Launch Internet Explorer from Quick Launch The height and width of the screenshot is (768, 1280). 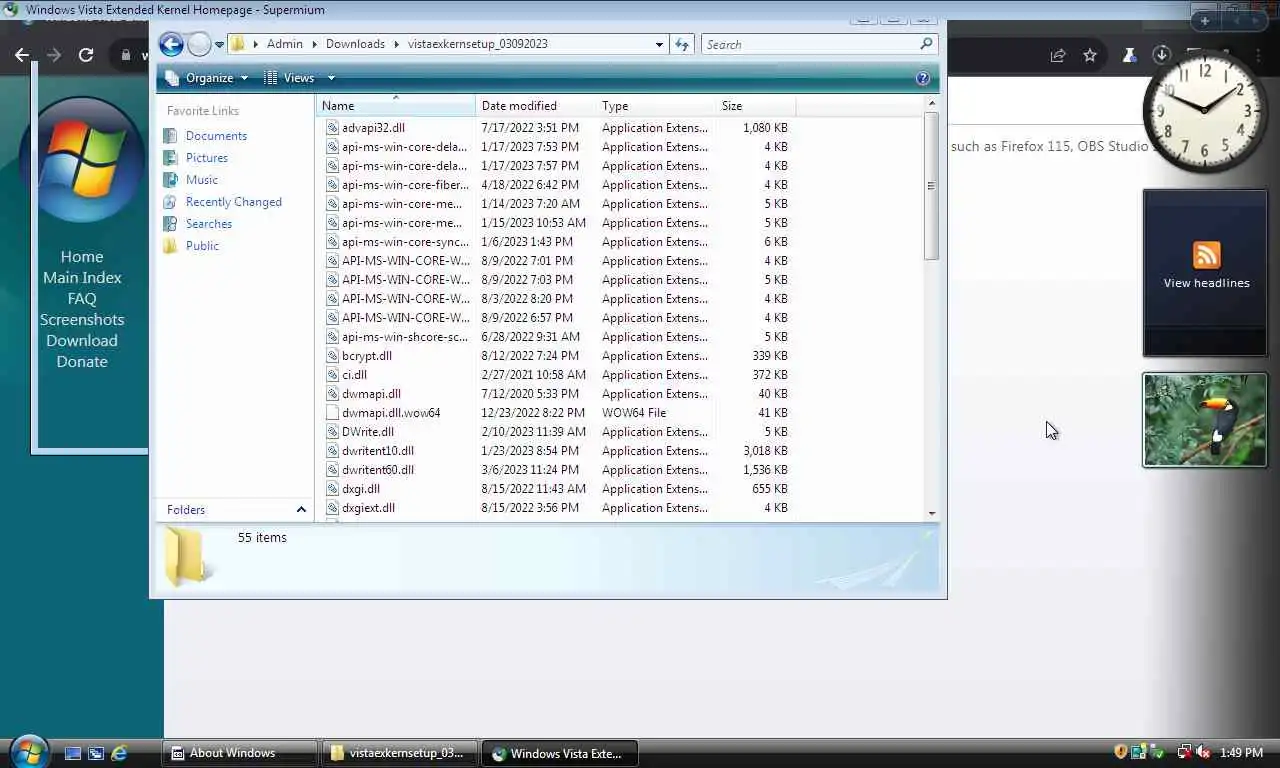pyautogui.click(x=119, y=753)
